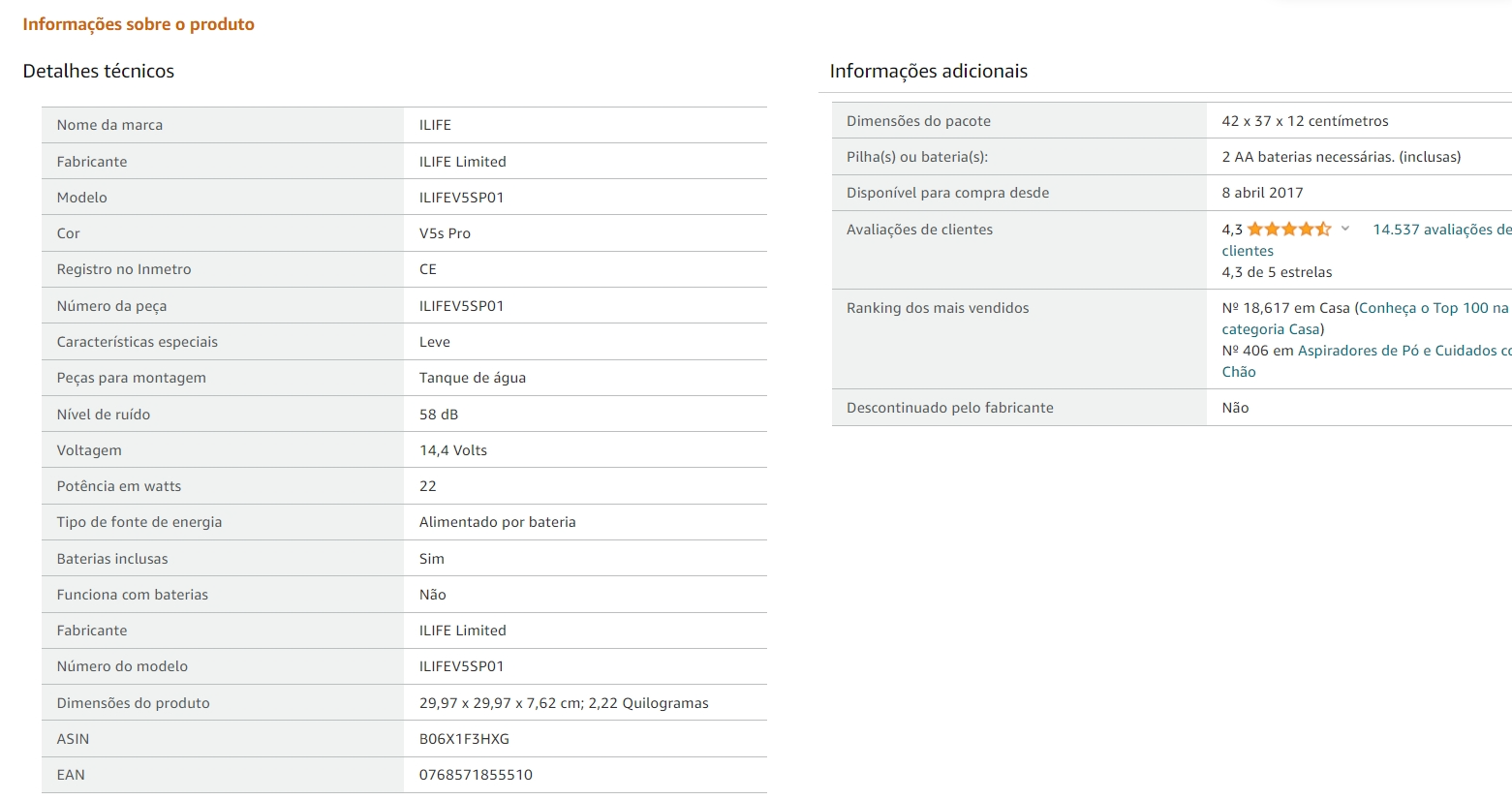Screen dimensions: 1512x800
Task: Click Descontinuado pelo fabricante value Não
Action: point(1235,408)
